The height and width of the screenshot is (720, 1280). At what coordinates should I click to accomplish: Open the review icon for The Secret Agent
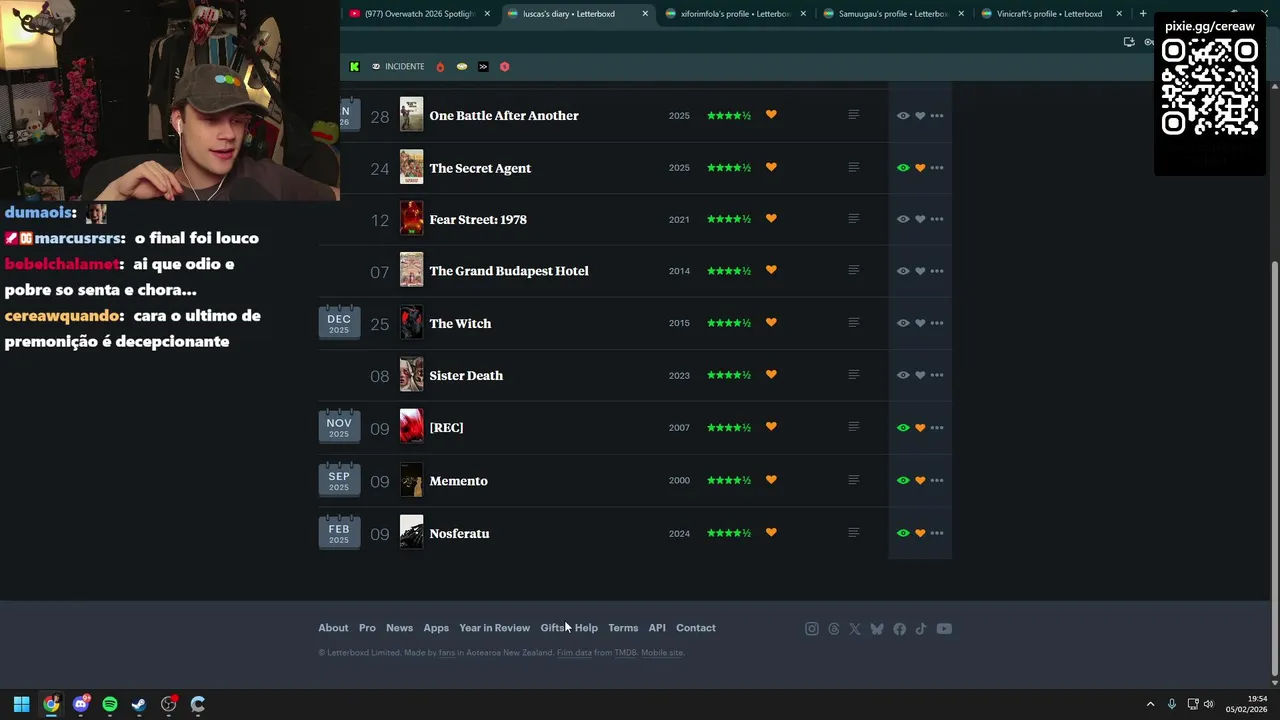coord(853,167)
